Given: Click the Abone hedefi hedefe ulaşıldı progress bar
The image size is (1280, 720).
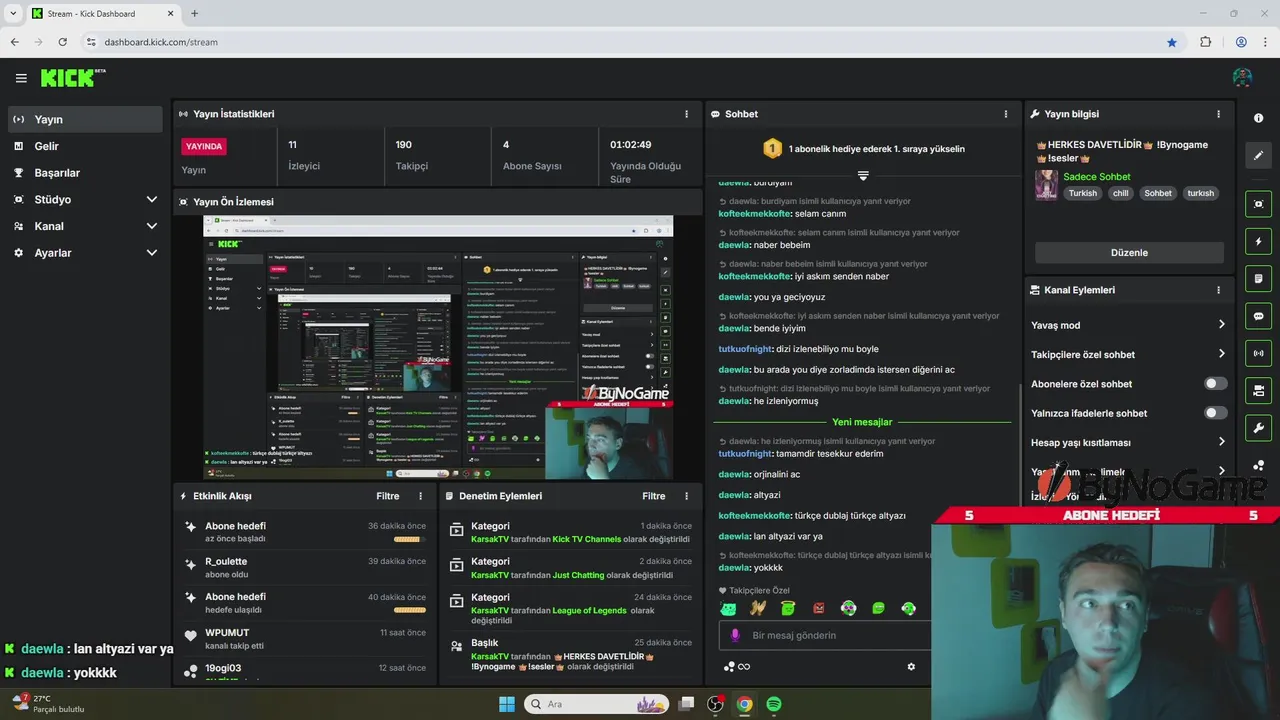Looking at the screenshot, I should click(410, 610).
